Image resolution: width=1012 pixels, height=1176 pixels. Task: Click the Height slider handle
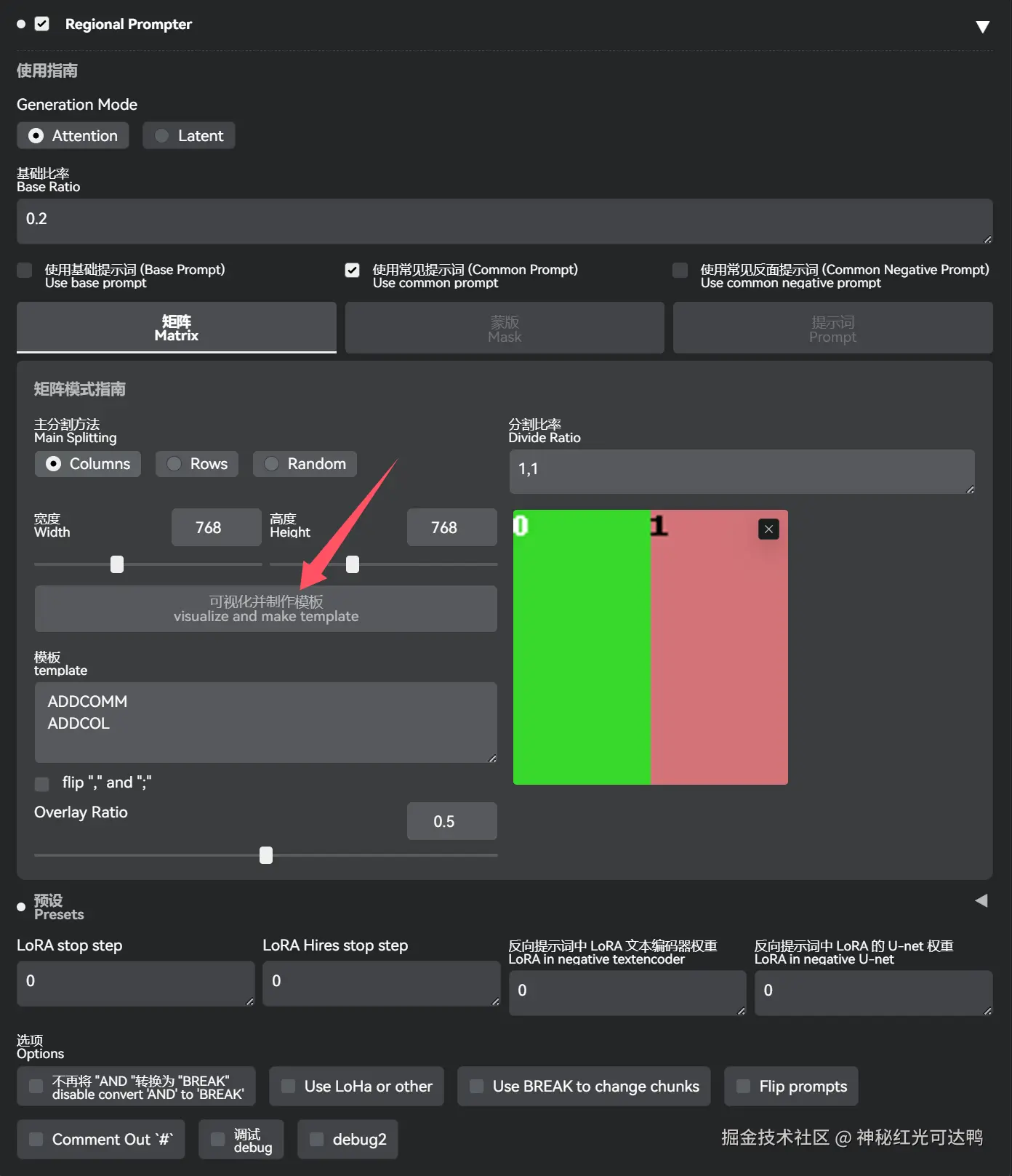click(353, 564)
